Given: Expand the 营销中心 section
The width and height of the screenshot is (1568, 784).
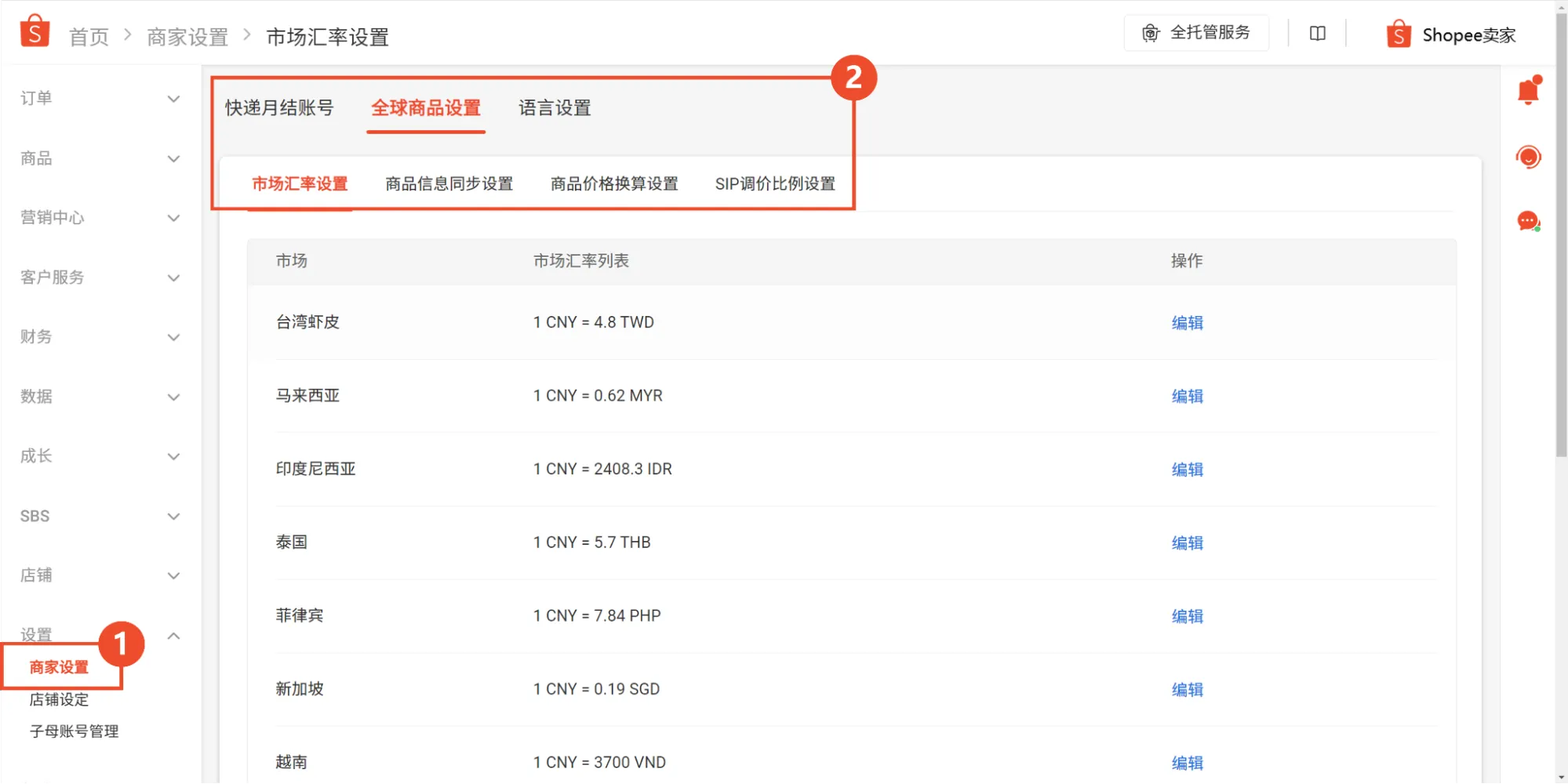Looking at the screenshot, I should click(x=173, y=218).
